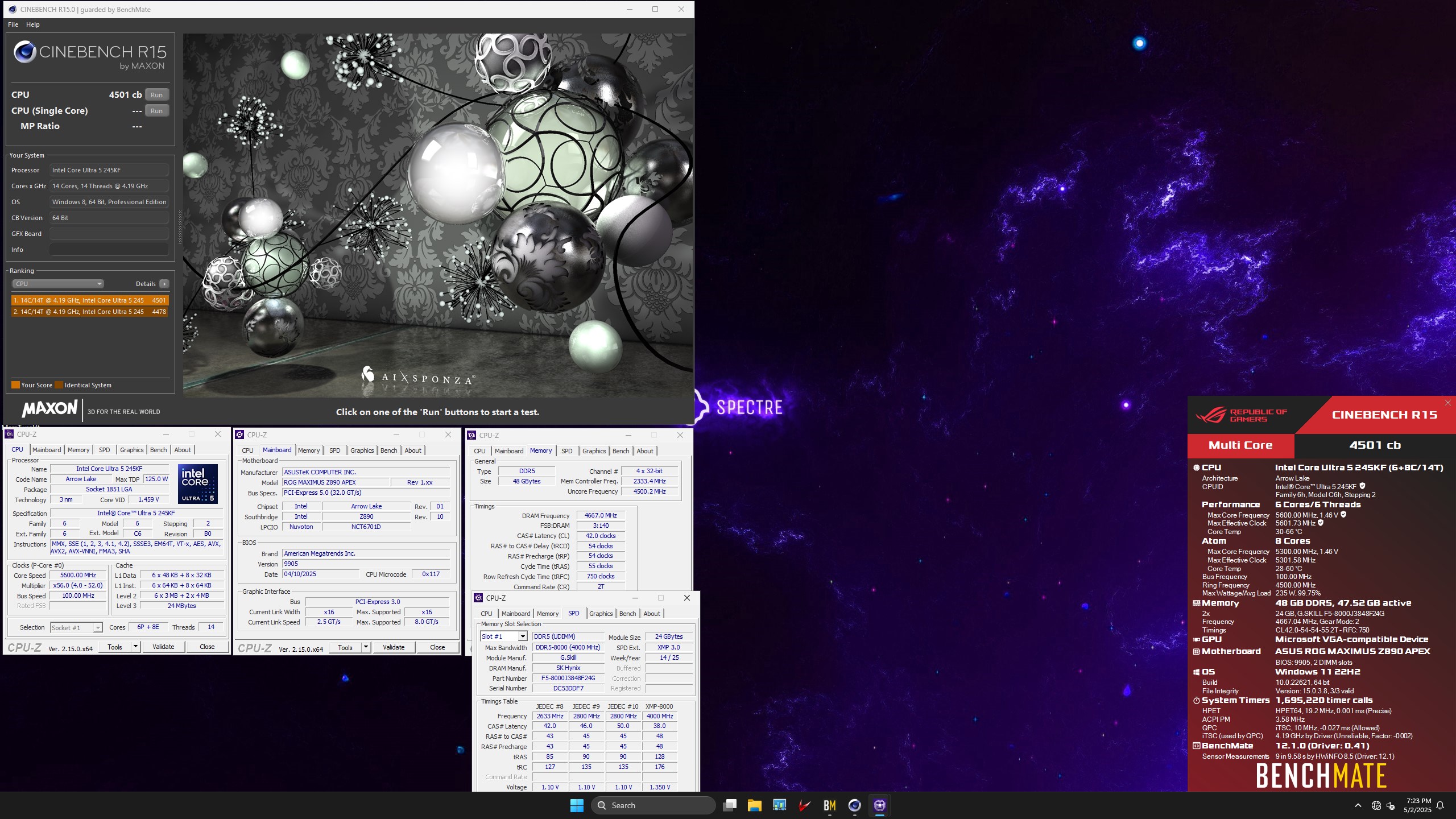Open notifications bell in the taskbar

point(1440,805)
